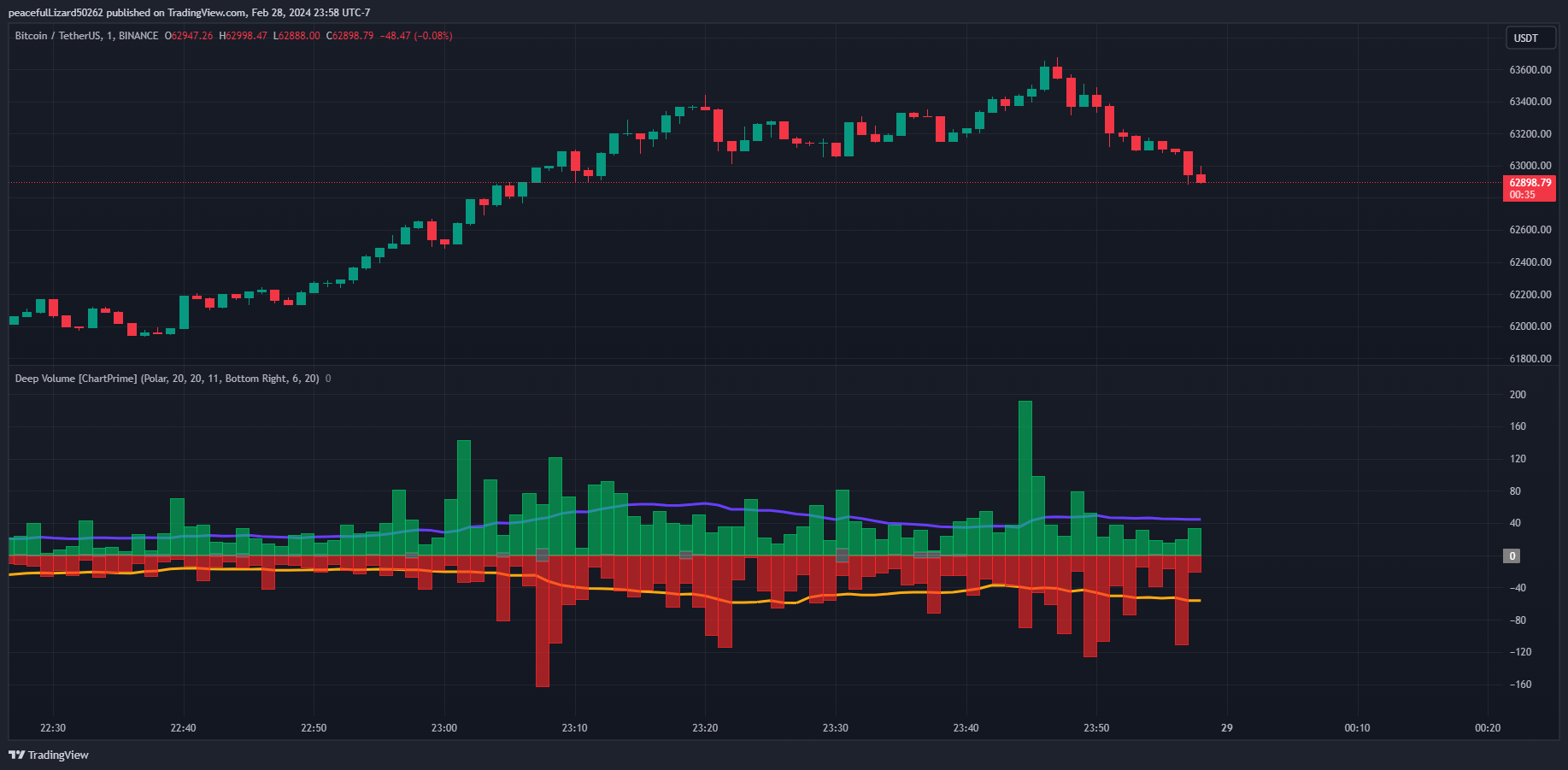Click the Bitcoin / TetherUS, 1, BINANCE symbol title
Image resolution: width=1568 pixels, height=770 pixels.
pyautogui.click(x=86, y=36)
